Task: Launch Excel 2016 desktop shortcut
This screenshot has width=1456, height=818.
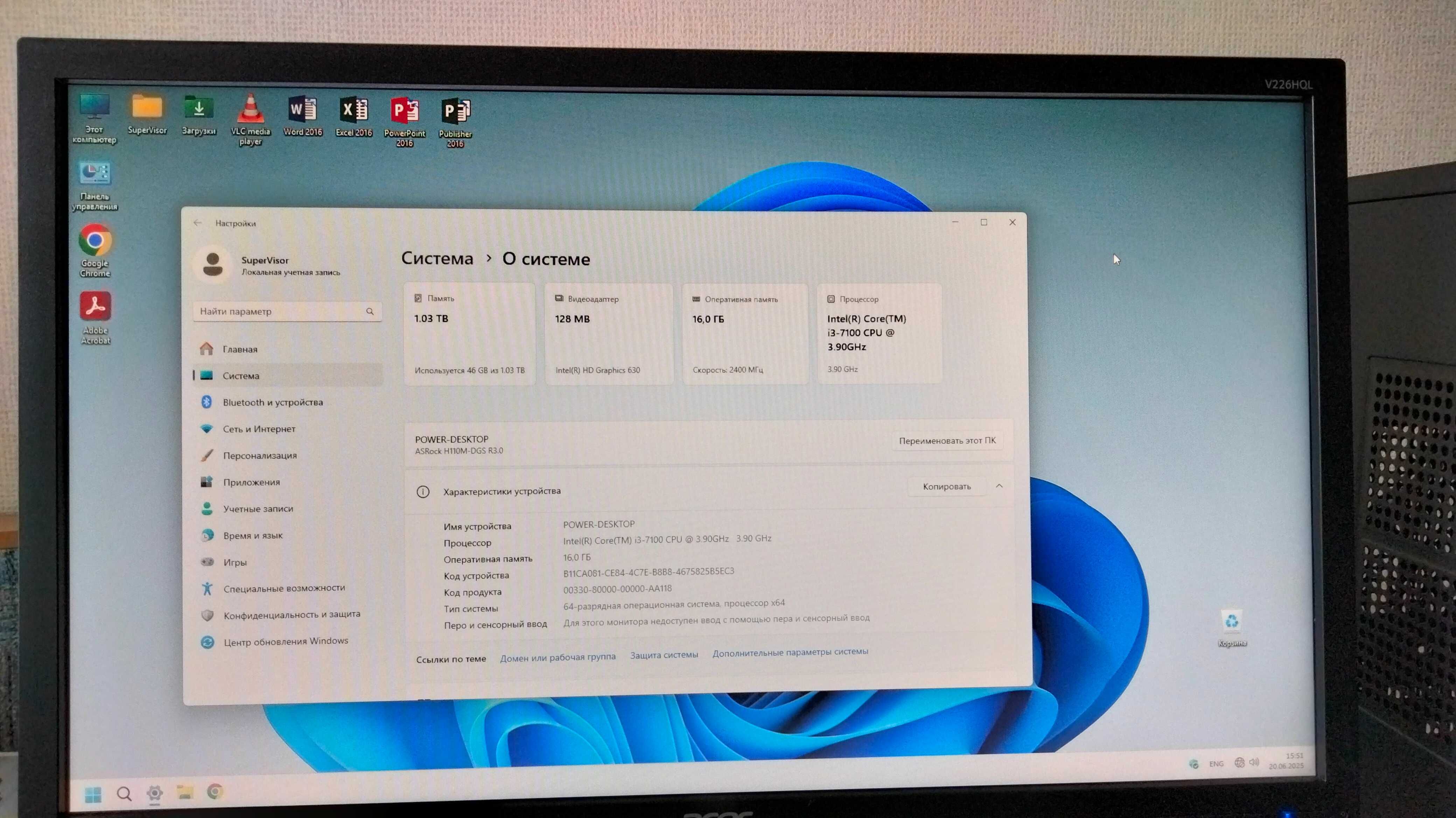Action: [354, 117]
